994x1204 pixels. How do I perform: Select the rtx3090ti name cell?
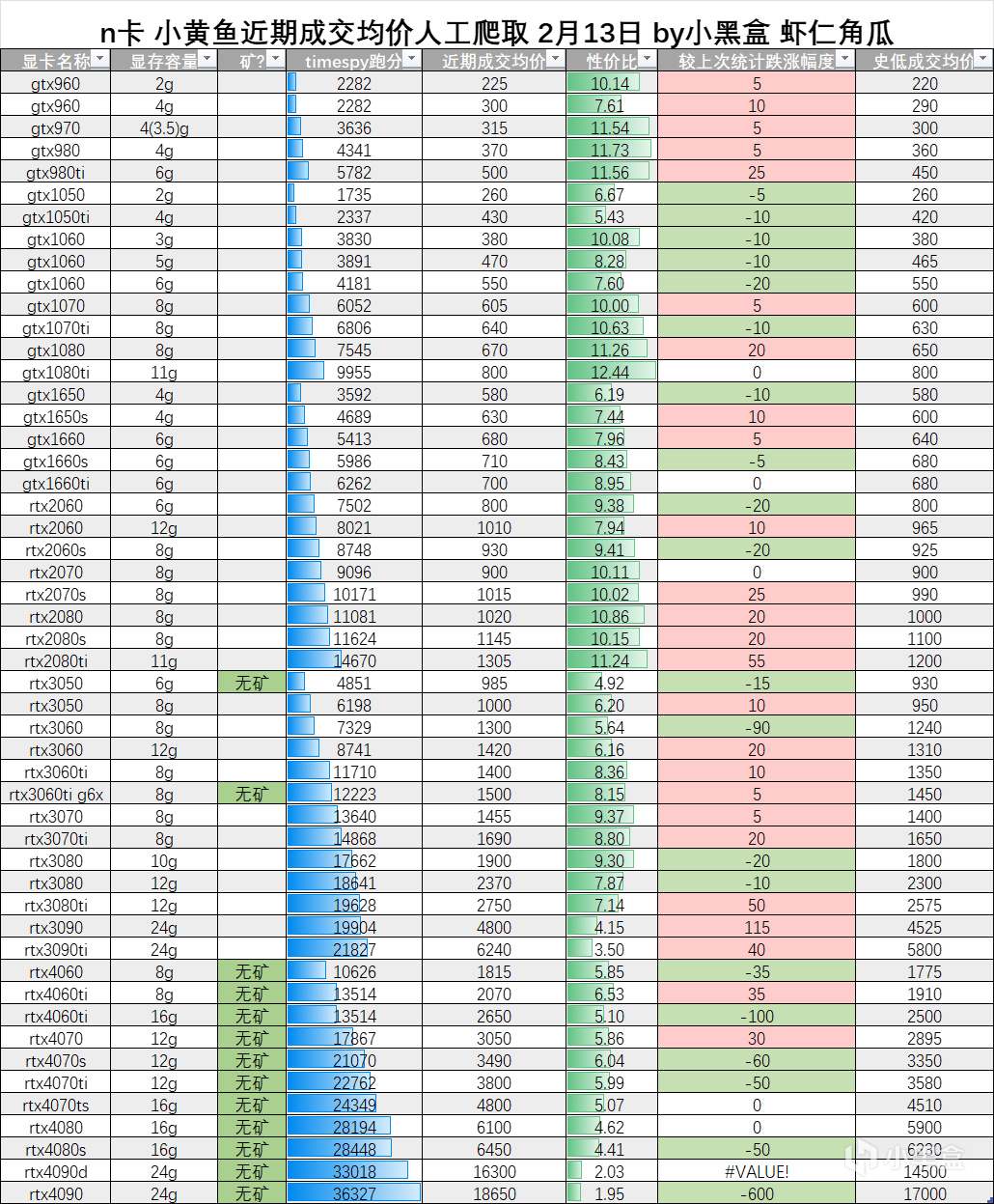click(x=55, y=950)
